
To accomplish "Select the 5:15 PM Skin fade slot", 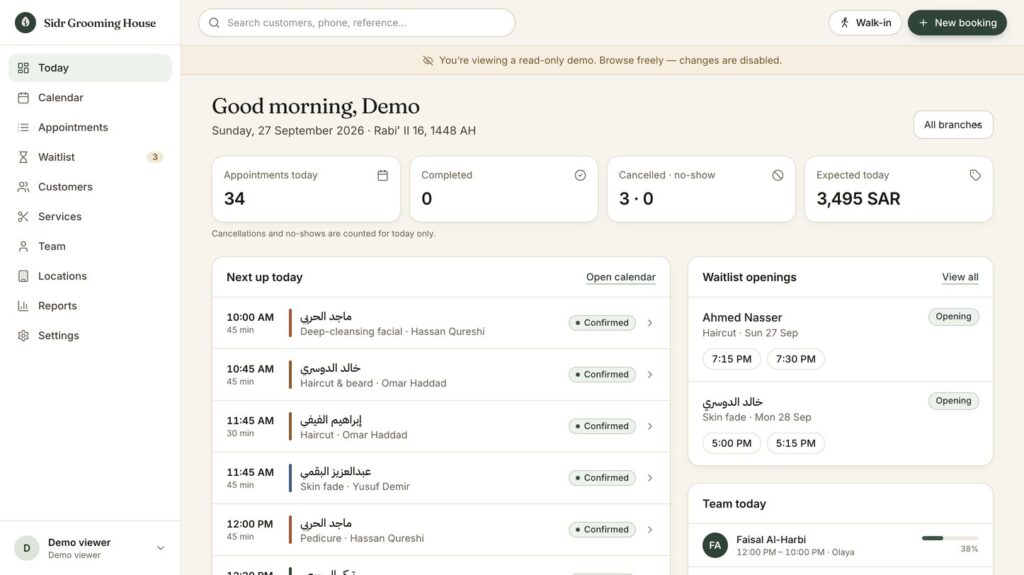I will 795,443.
